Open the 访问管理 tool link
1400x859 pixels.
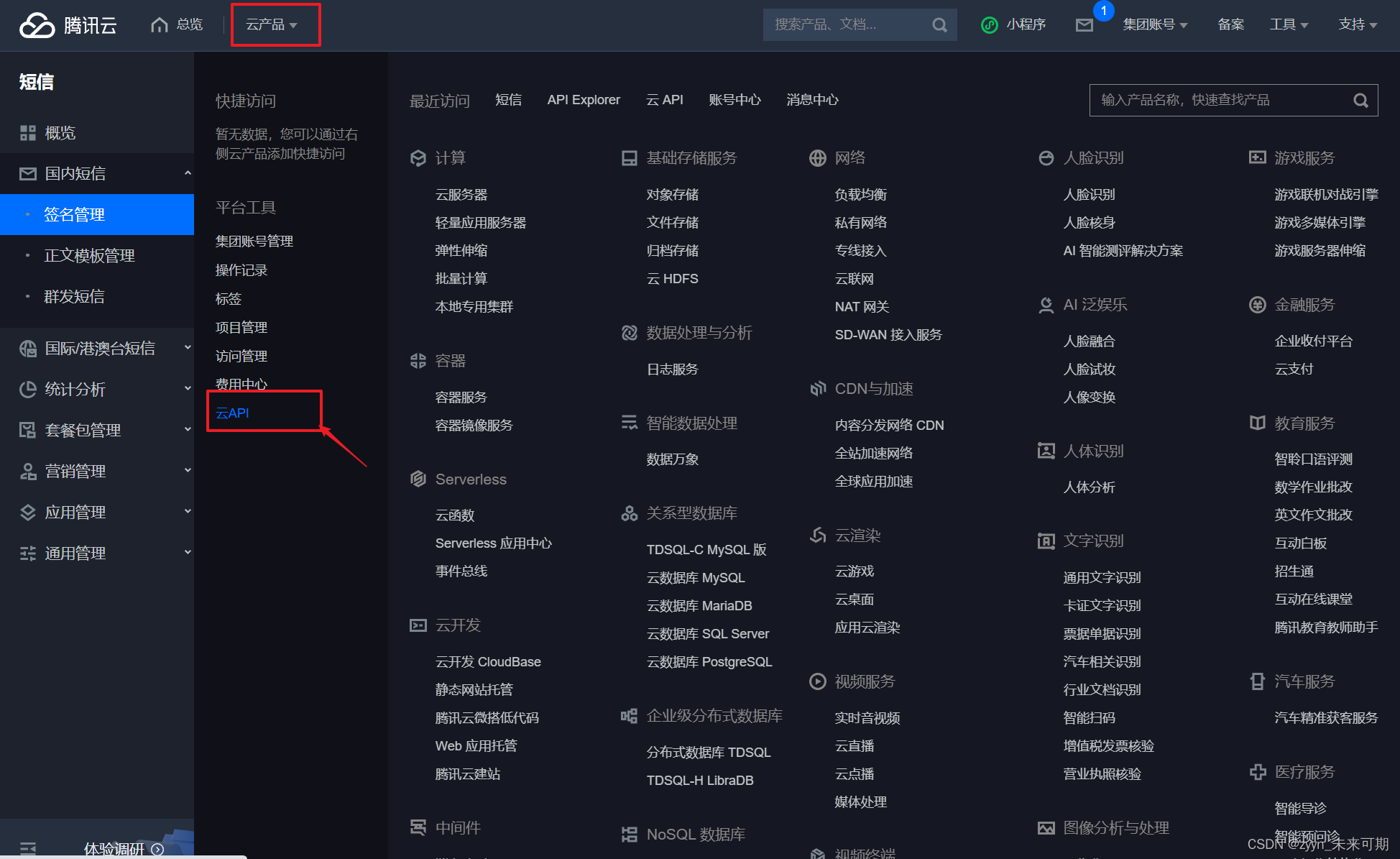click(x=241, y=357)
